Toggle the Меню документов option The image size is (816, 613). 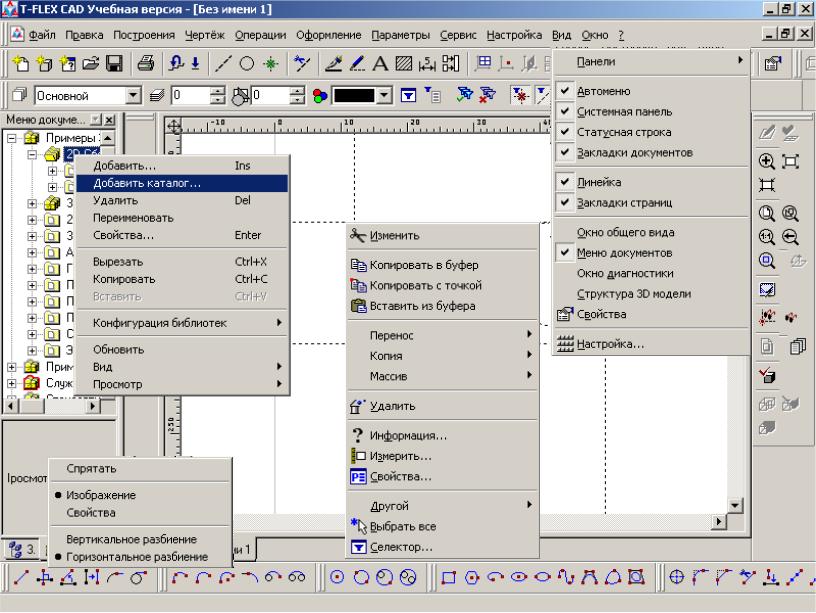652,253
